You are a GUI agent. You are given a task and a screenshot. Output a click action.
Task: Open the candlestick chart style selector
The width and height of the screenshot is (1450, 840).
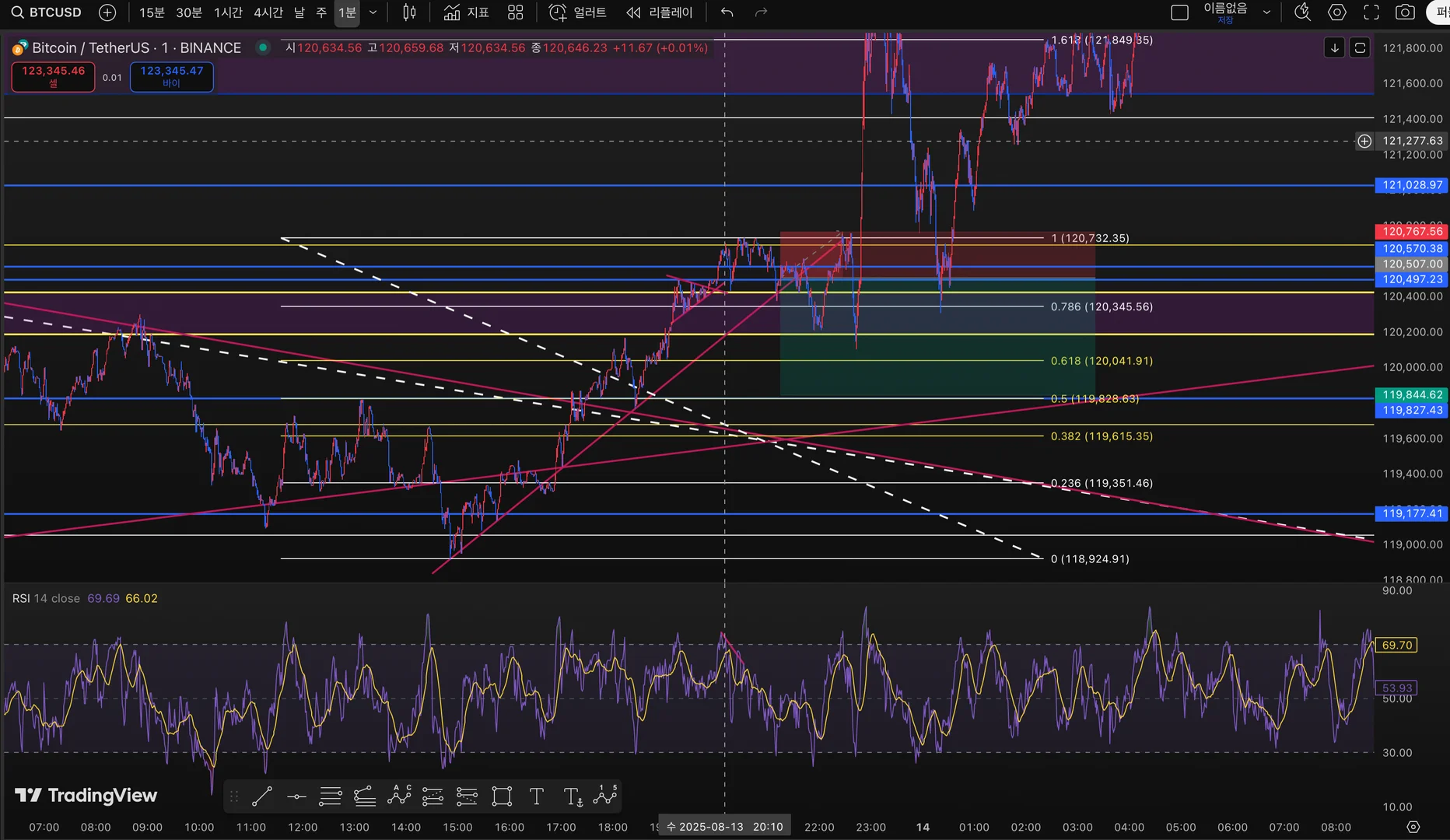(x=409, y=12)
